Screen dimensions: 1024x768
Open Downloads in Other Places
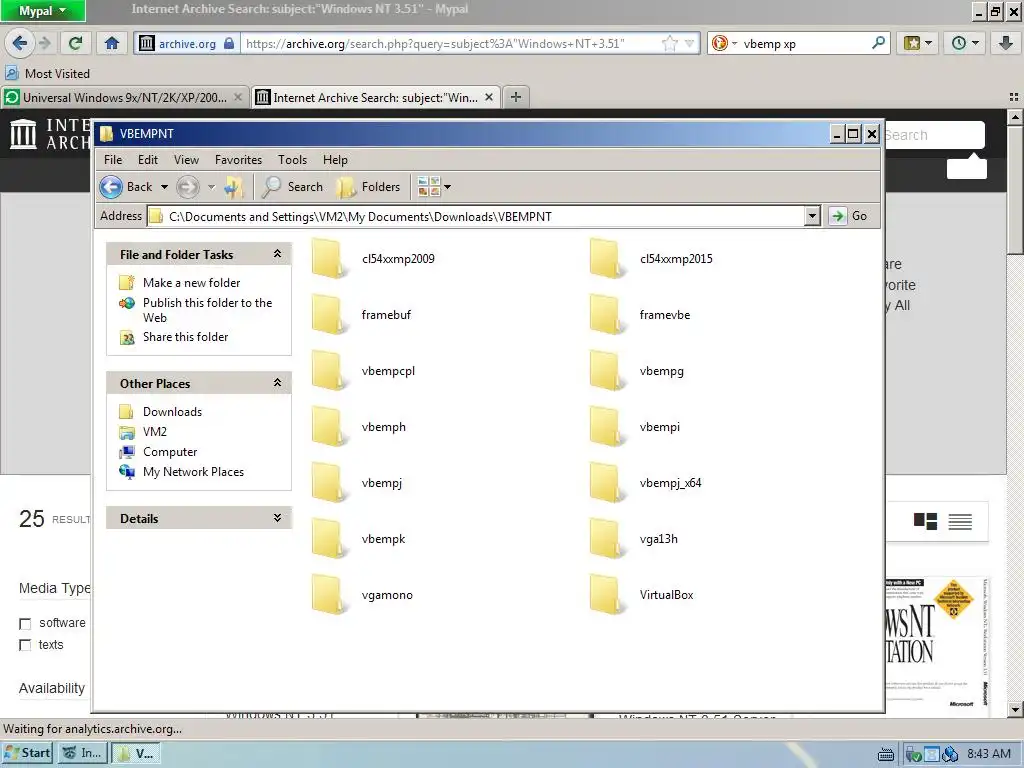tap(172, 412)
